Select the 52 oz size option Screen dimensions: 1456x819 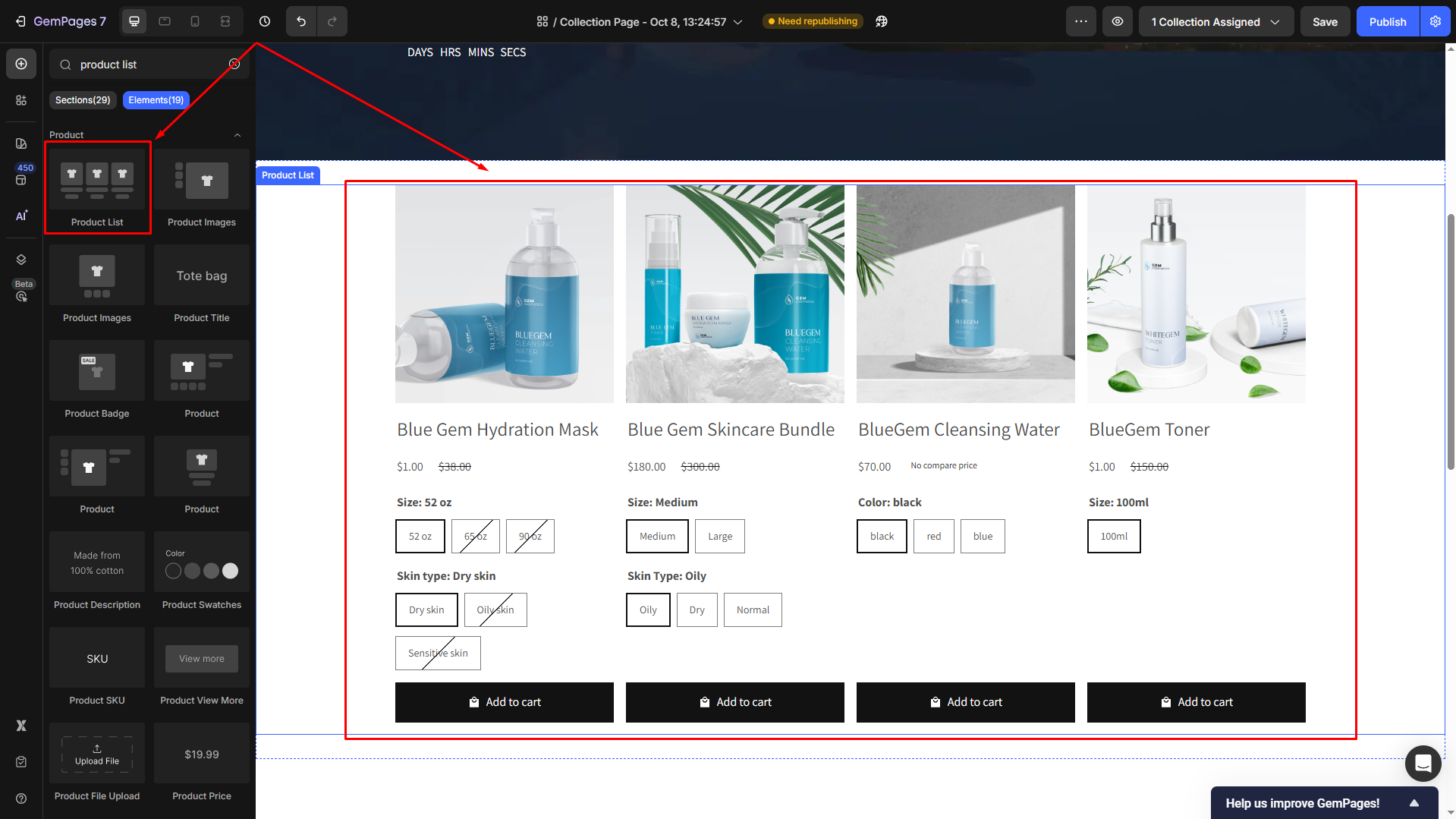tap(420, 536)
